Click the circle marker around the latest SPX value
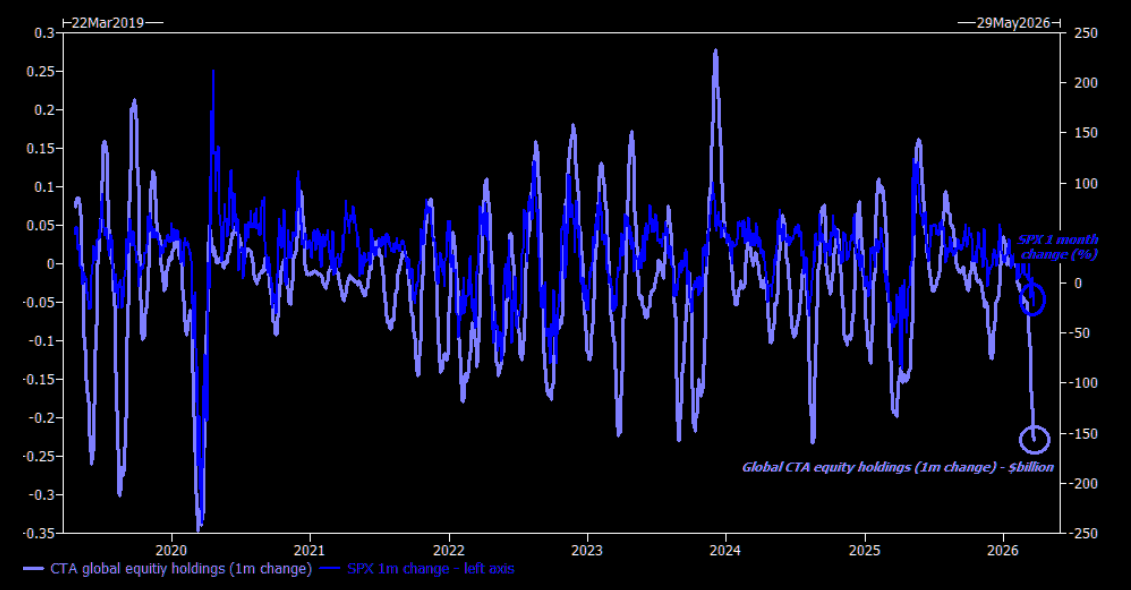 (1033, 298)
